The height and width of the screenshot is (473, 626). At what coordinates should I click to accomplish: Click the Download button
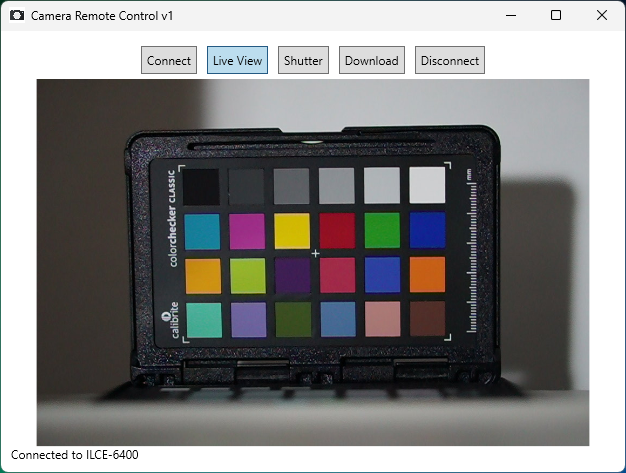click(x=372, y=60)
